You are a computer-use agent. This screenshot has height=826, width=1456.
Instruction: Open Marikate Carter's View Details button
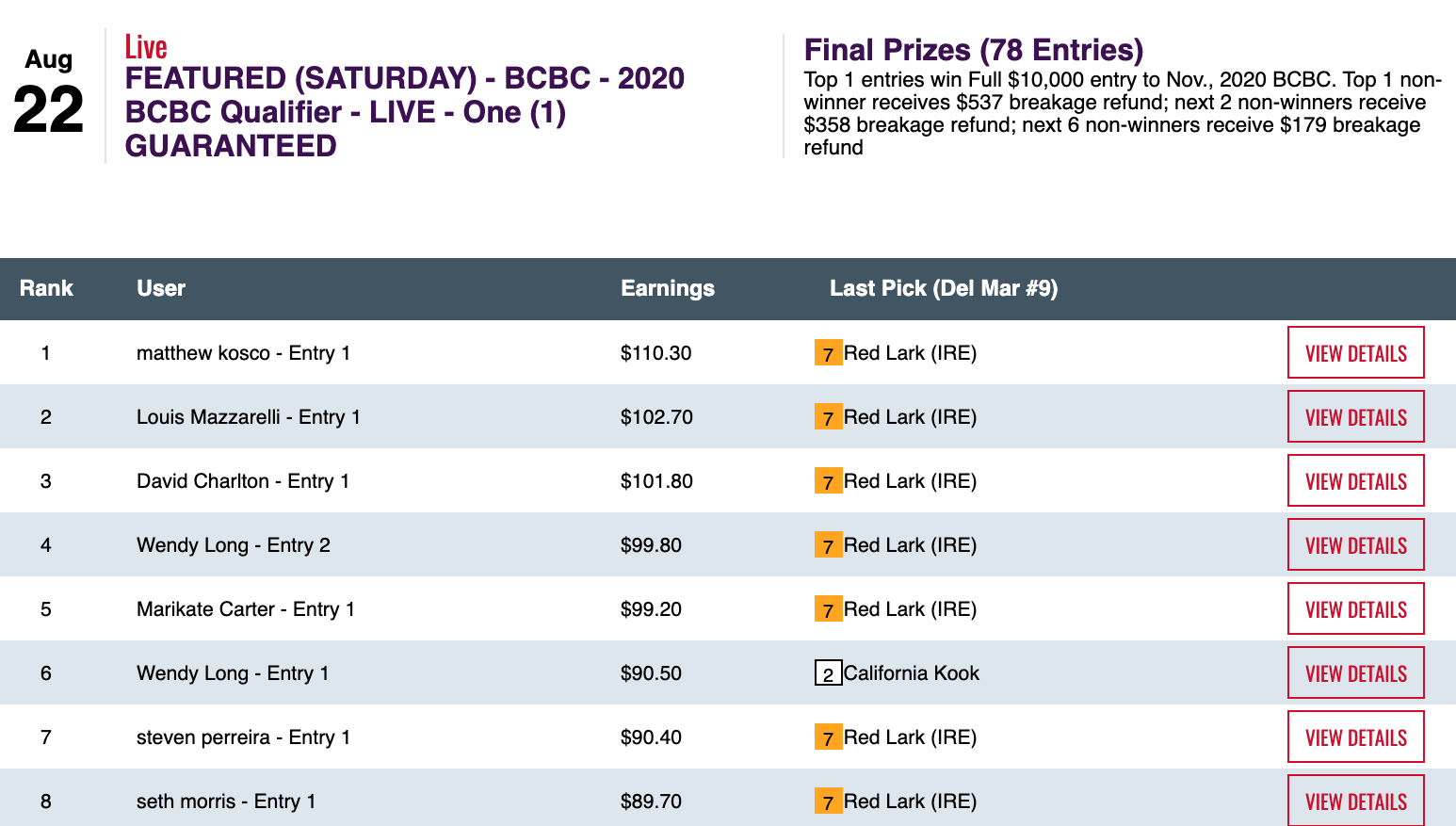pyautogui.click(x=1355, y=609)
